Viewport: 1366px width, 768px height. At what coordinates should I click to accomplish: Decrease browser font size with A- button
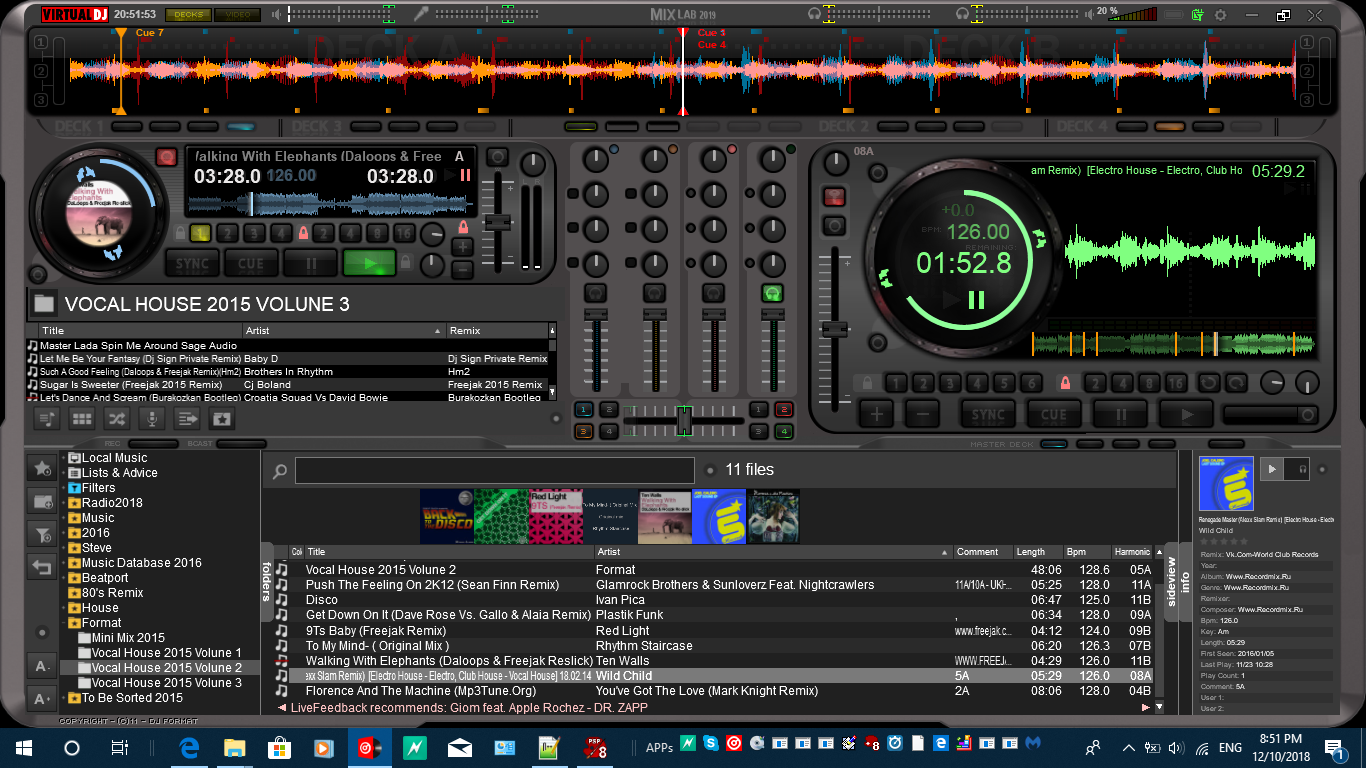tap(41, 667)
